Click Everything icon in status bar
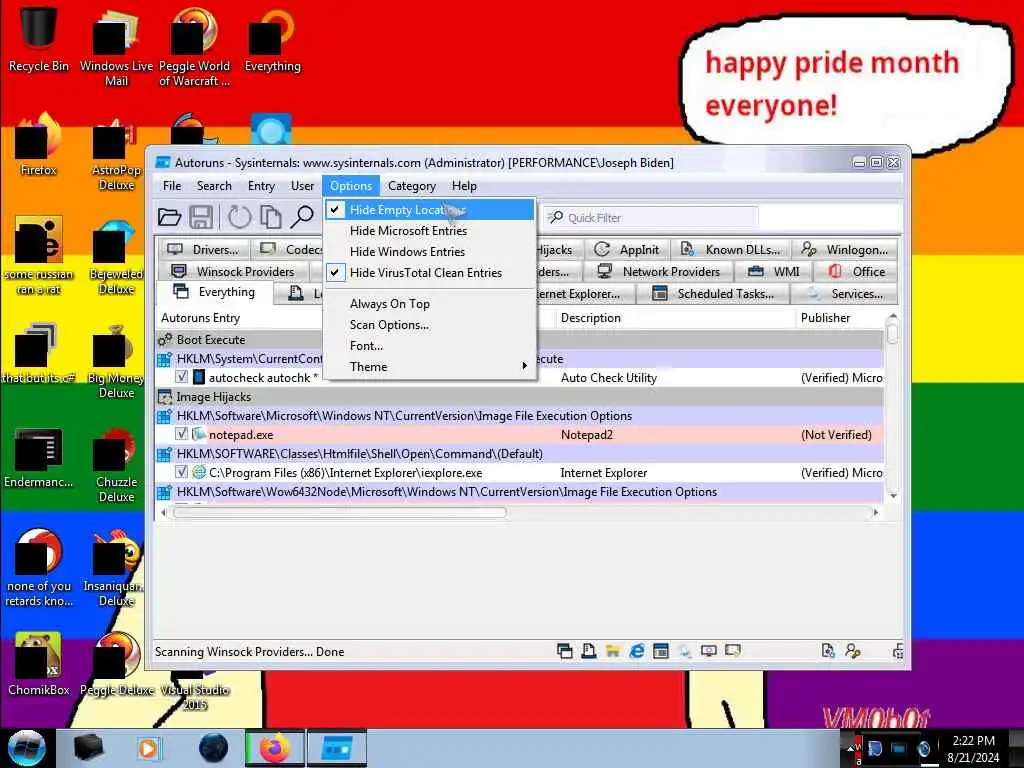The height and width of the screenshot is (768, 1024). coord(565,650)
